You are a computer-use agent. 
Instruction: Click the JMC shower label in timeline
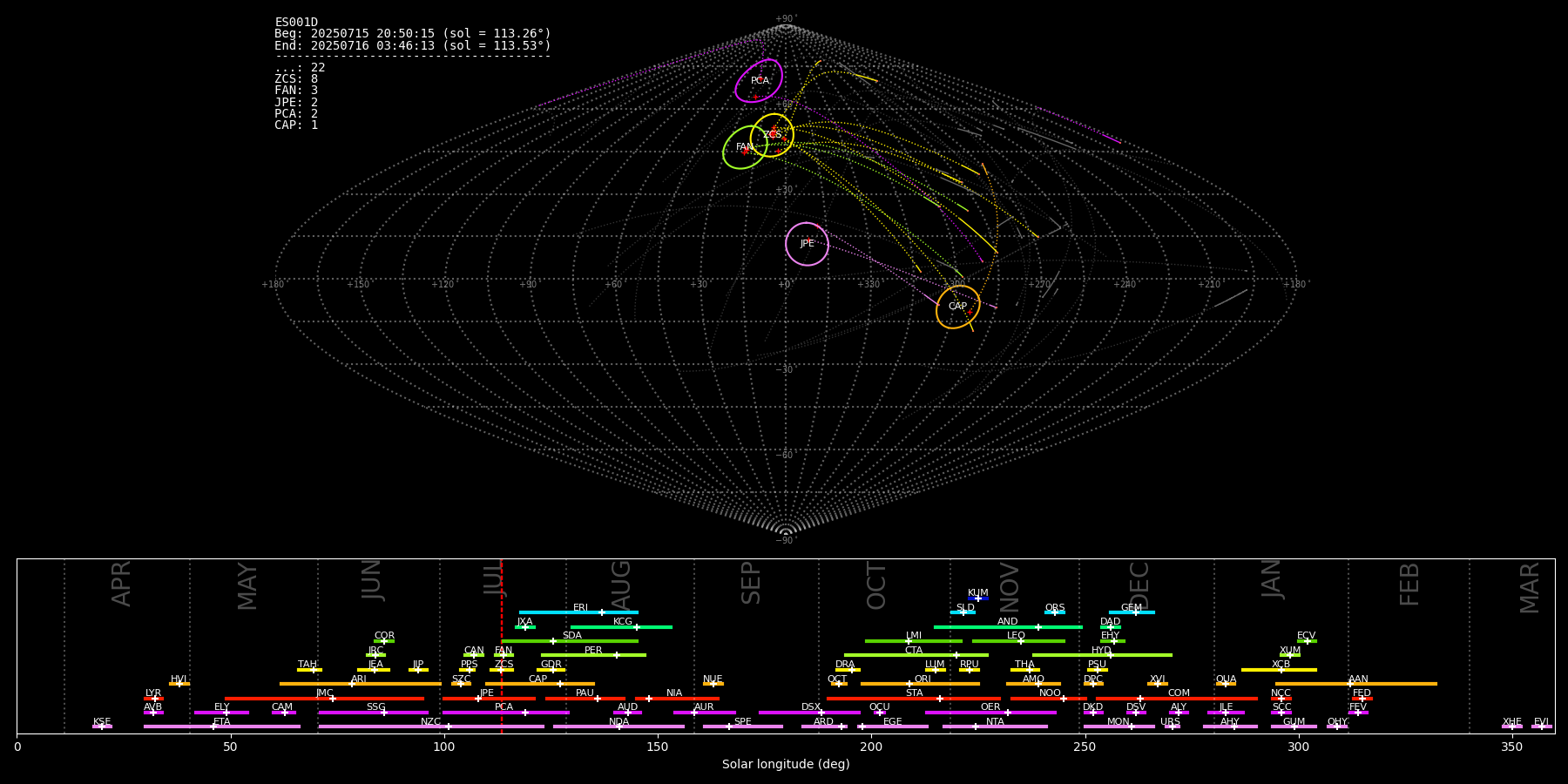[x=325, y=693]
